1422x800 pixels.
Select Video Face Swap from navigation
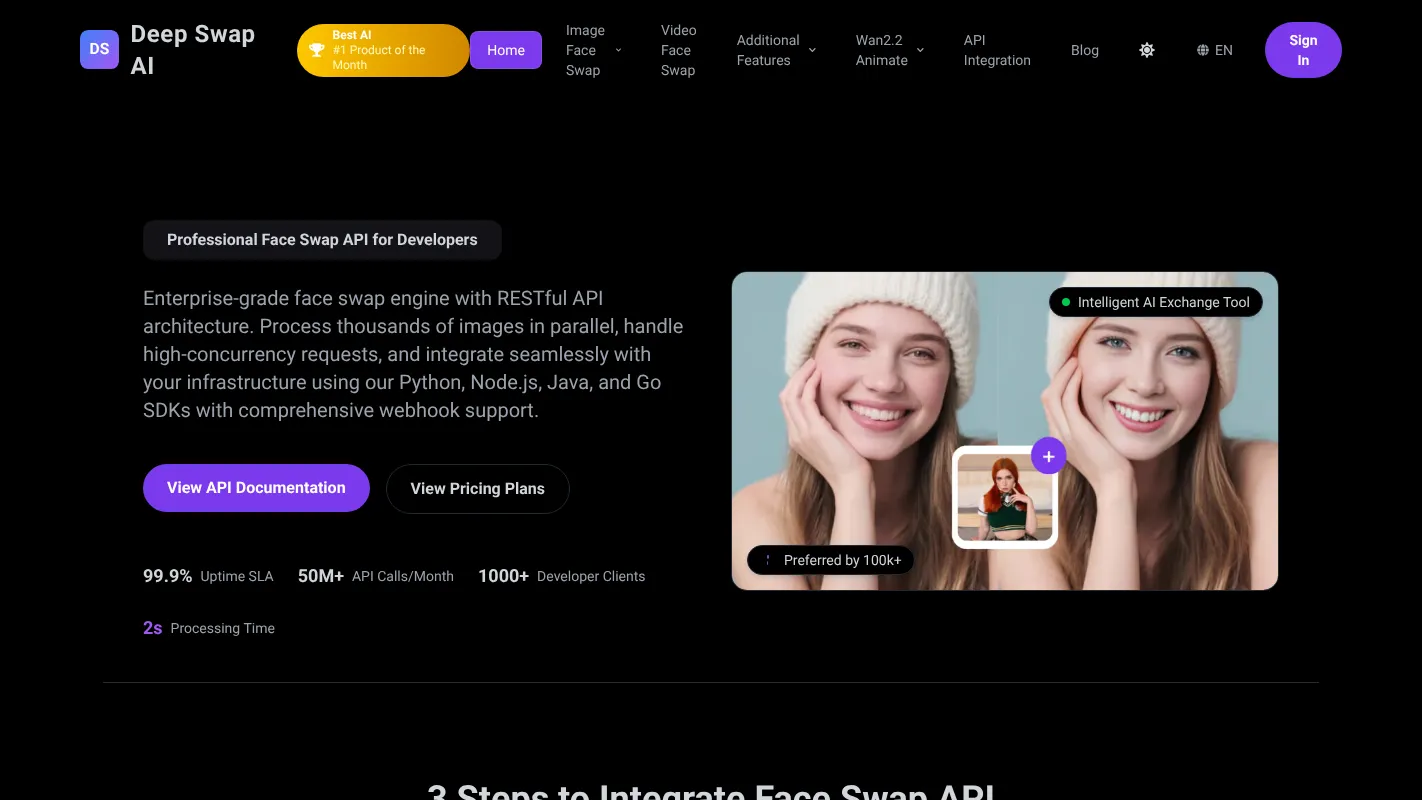coord(678,49)
